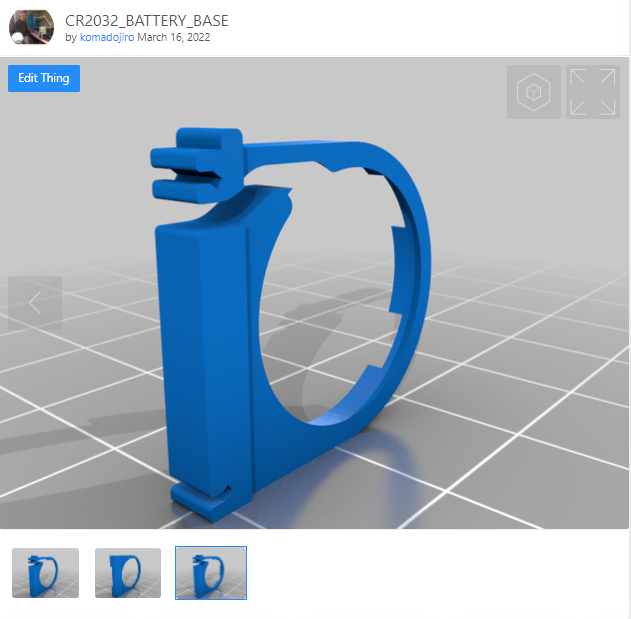Go to the previous image with left arrow
This screenshot has width=631, height=619.
point(35,303)
